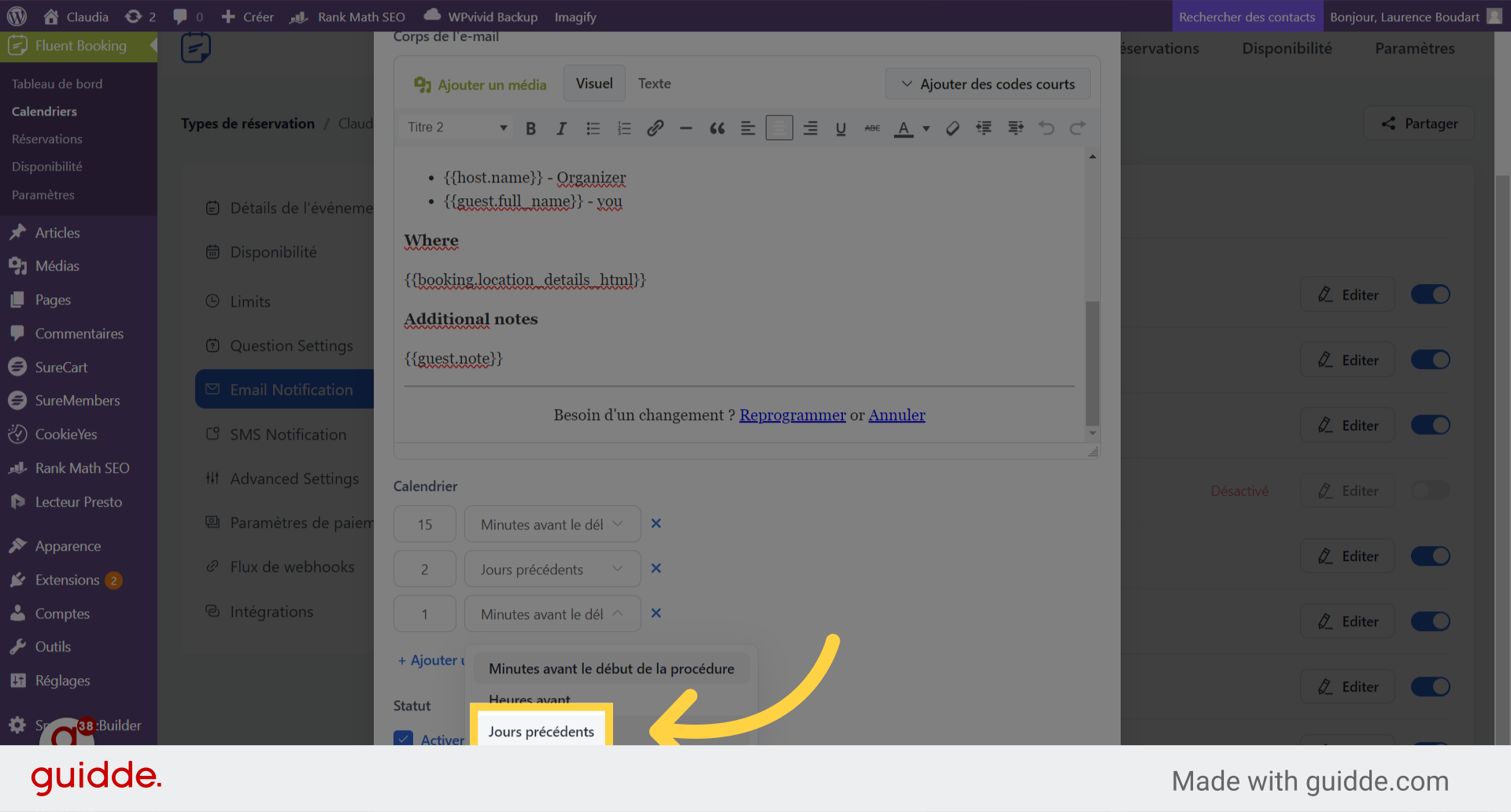Insert a bulleted list
1511x812 pixels.
(593, 128)
